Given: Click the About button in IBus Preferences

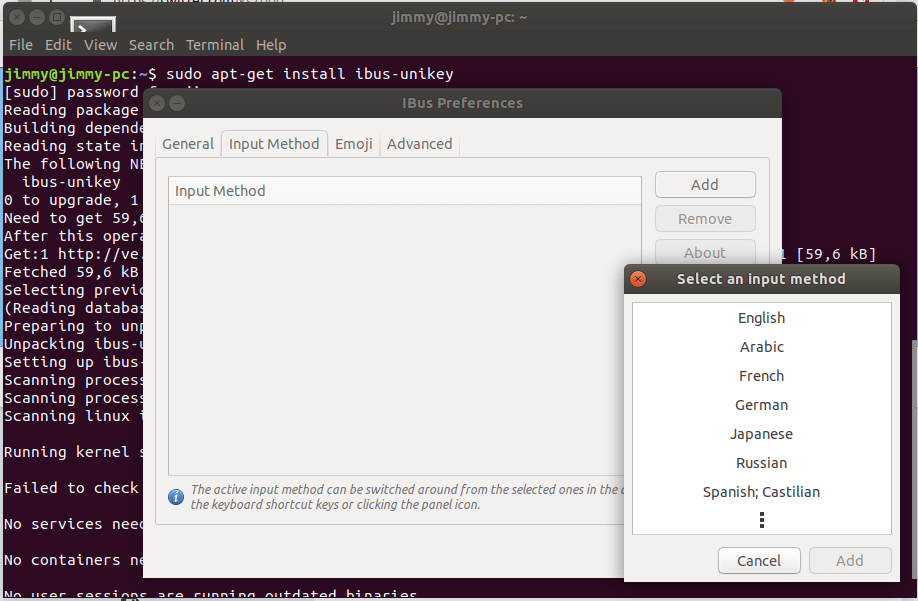Looking at the screenshot, I should tap(705, 253).
